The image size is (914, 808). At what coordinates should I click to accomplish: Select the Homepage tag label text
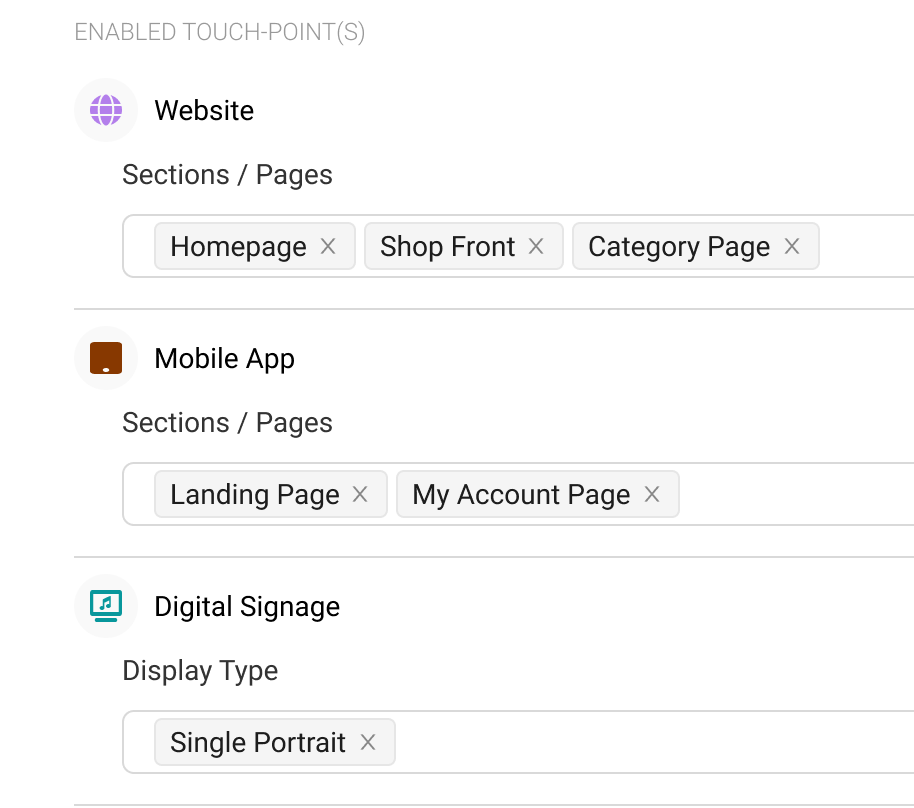click(238, 247)
